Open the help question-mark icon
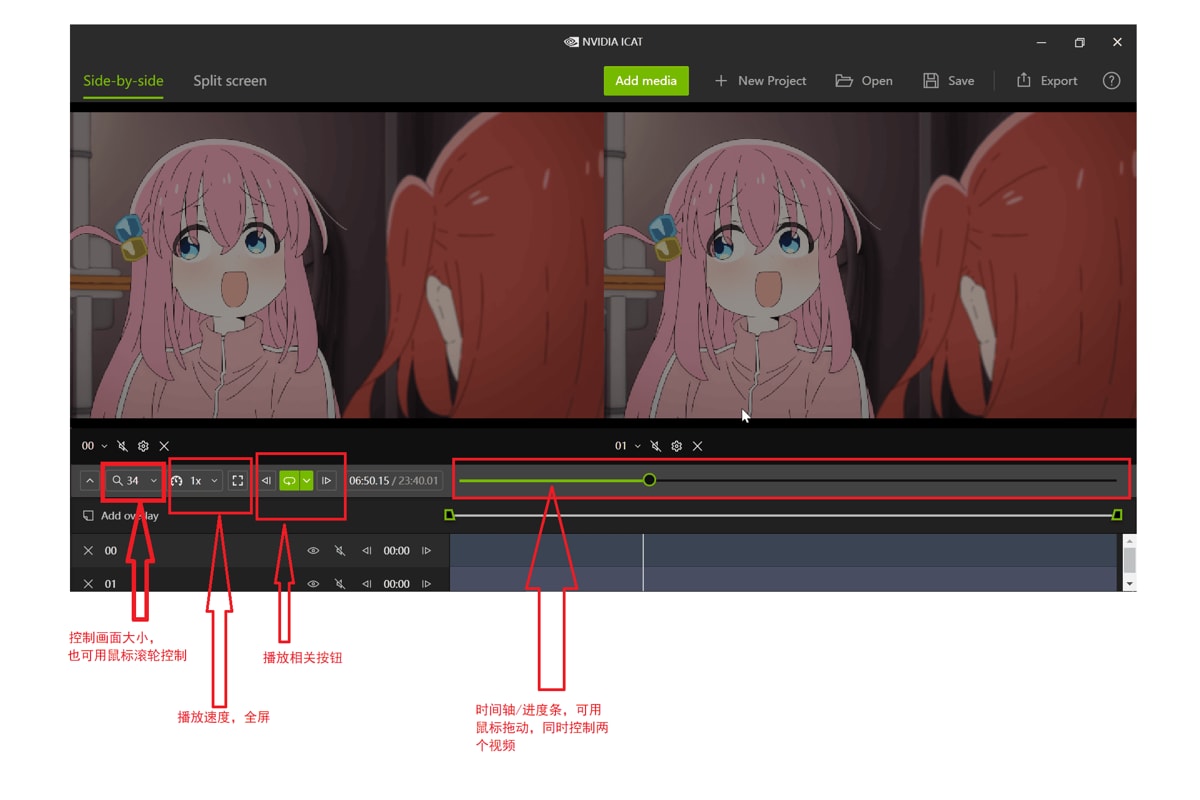 point(1111,81)
